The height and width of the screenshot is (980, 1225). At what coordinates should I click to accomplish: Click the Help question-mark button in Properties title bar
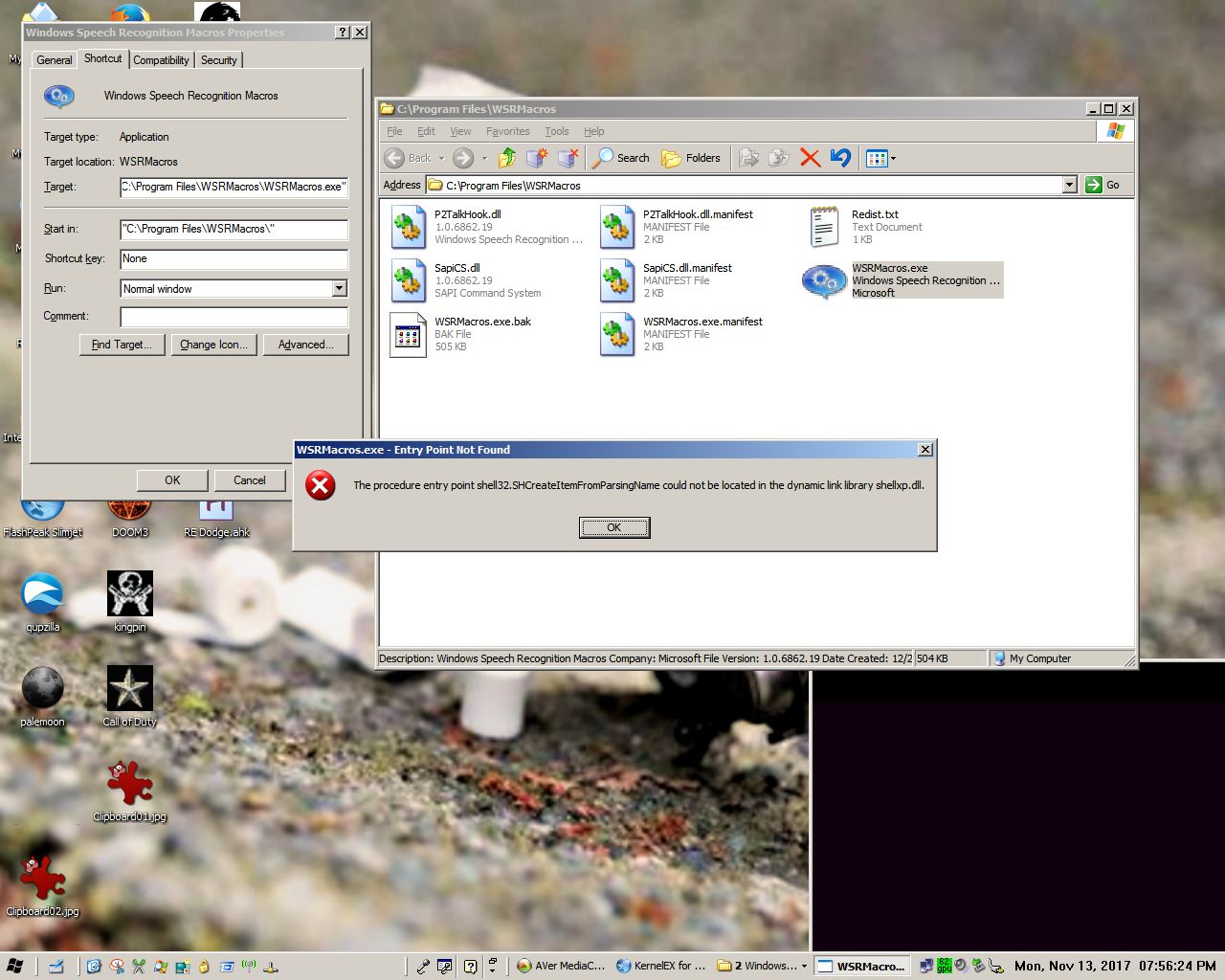tap(343, 32)
